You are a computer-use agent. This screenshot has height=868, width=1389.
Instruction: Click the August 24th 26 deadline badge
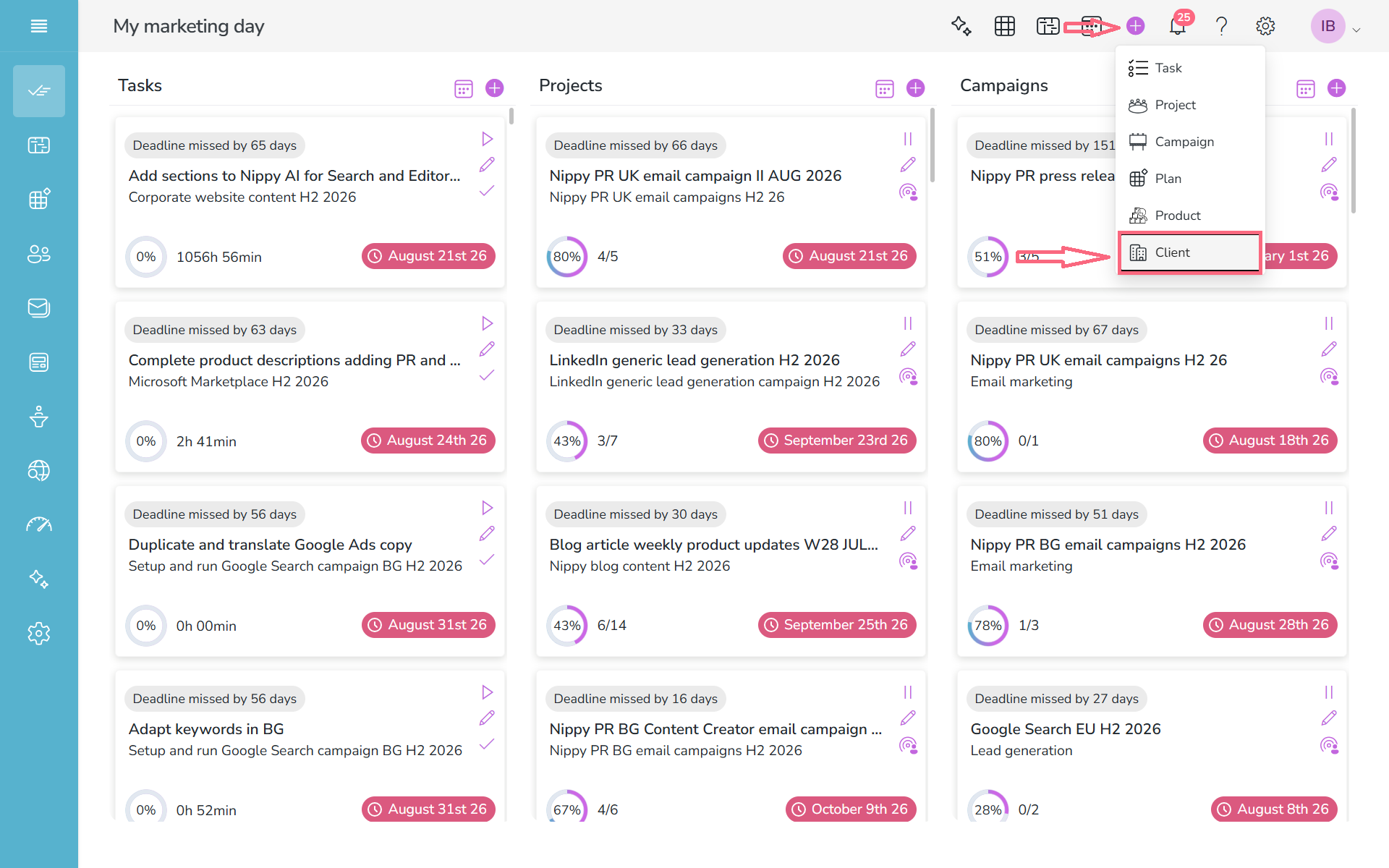(428, 441)
